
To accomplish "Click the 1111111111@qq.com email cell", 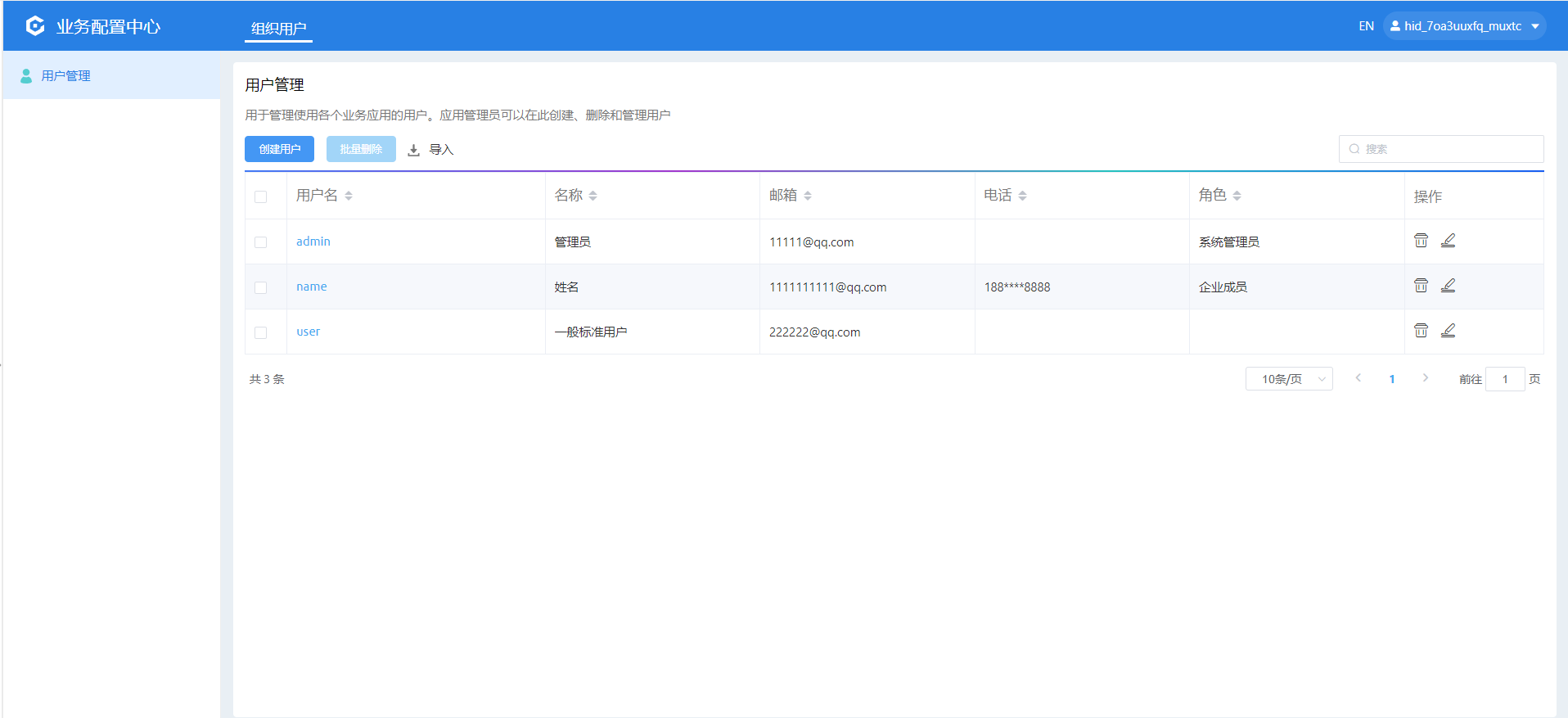I will tap(828, 287).
